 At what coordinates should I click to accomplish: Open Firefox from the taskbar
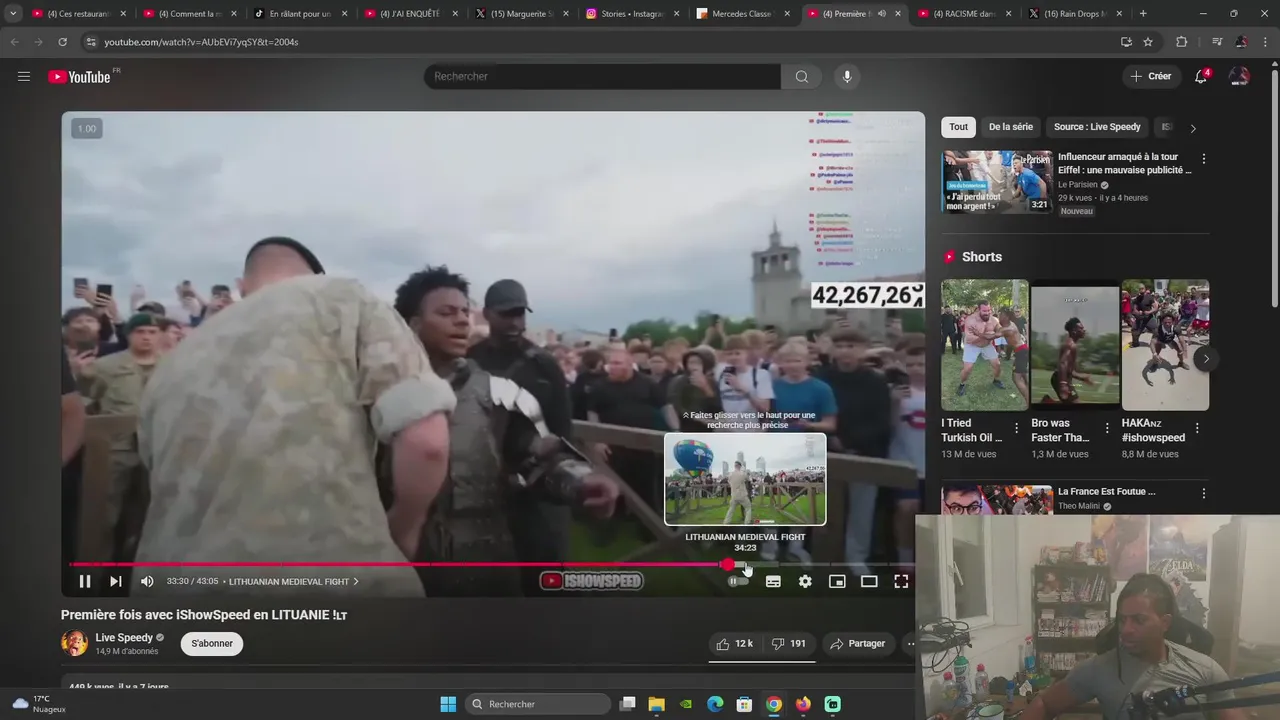click(x=803, y=704)
